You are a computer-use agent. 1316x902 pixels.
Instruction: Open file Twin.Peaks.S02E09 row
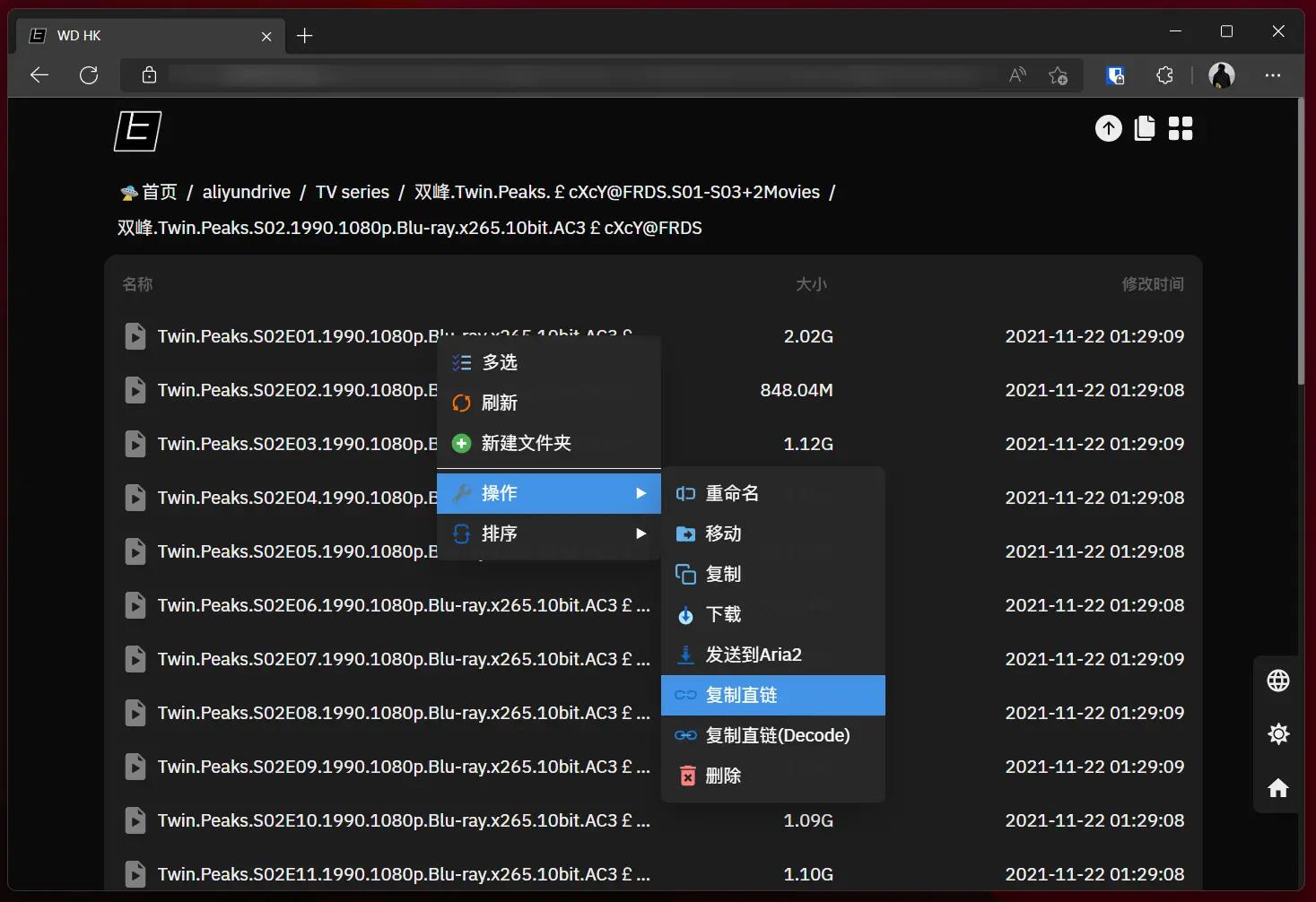(653, 767)
